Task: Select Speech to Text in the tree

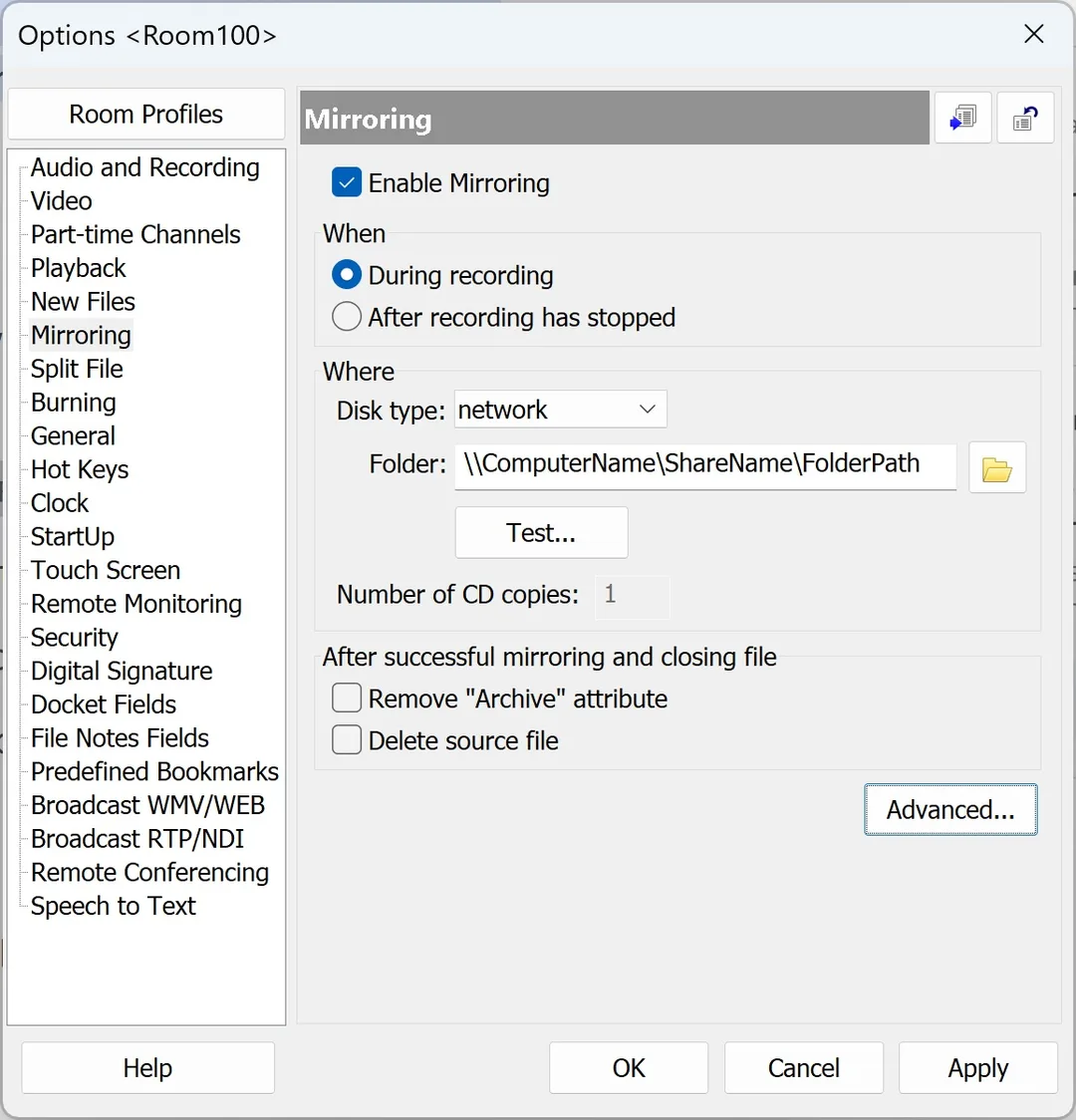Action: click(x=113, y=907)
